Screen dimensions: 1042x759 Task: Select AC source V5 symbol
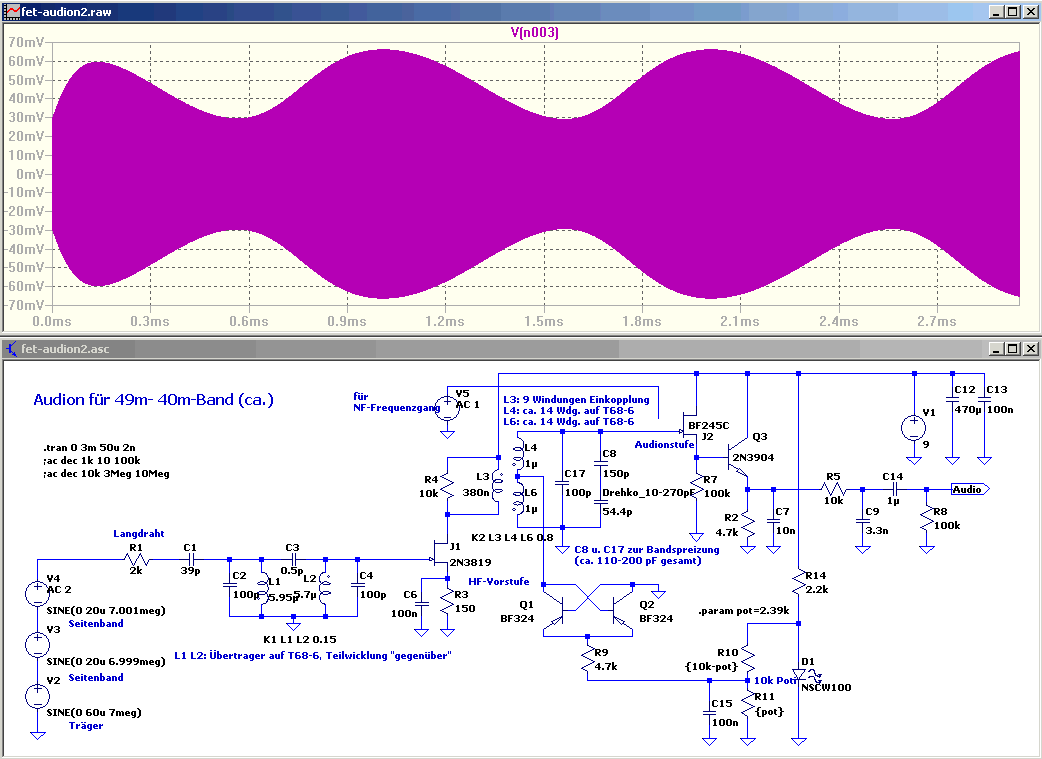click(447, 407)
